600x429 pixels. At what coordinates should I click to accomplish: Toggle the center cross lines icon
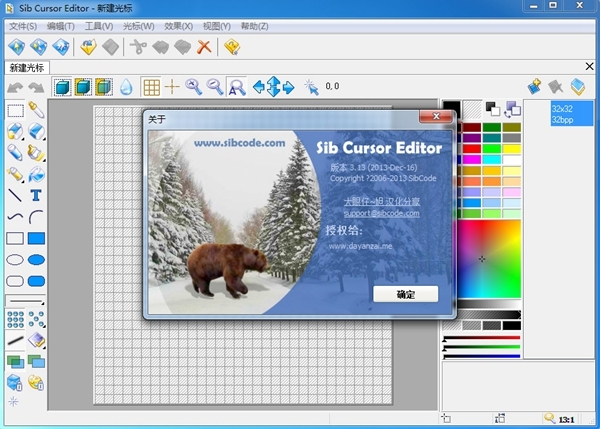[x=172, y=87]
